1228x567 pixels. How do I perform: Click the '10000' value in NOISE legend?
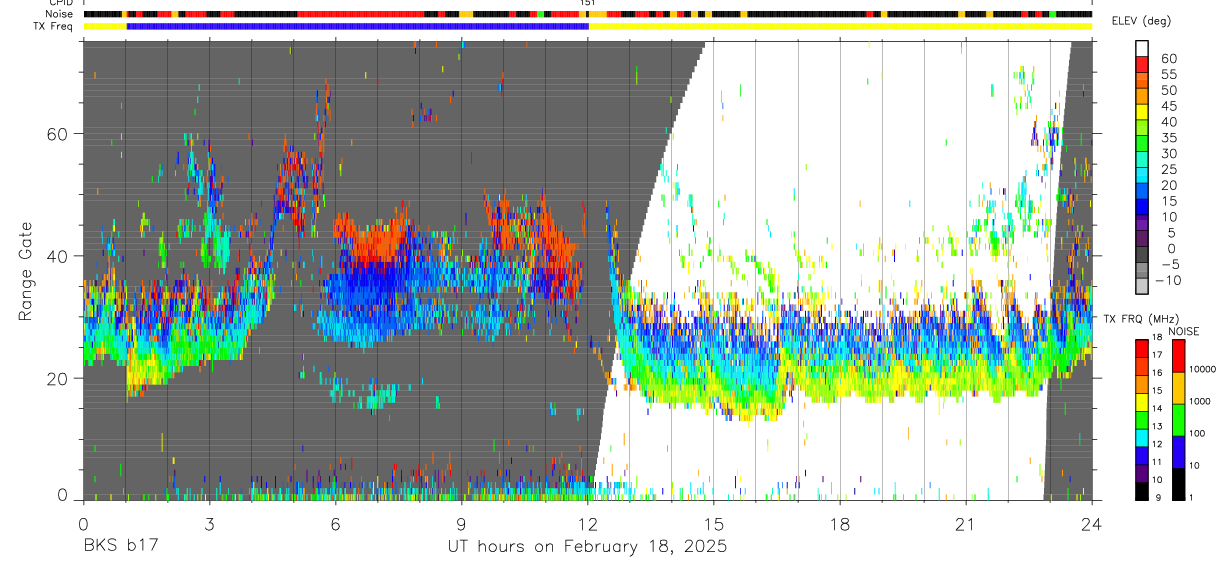(1202, 370)
